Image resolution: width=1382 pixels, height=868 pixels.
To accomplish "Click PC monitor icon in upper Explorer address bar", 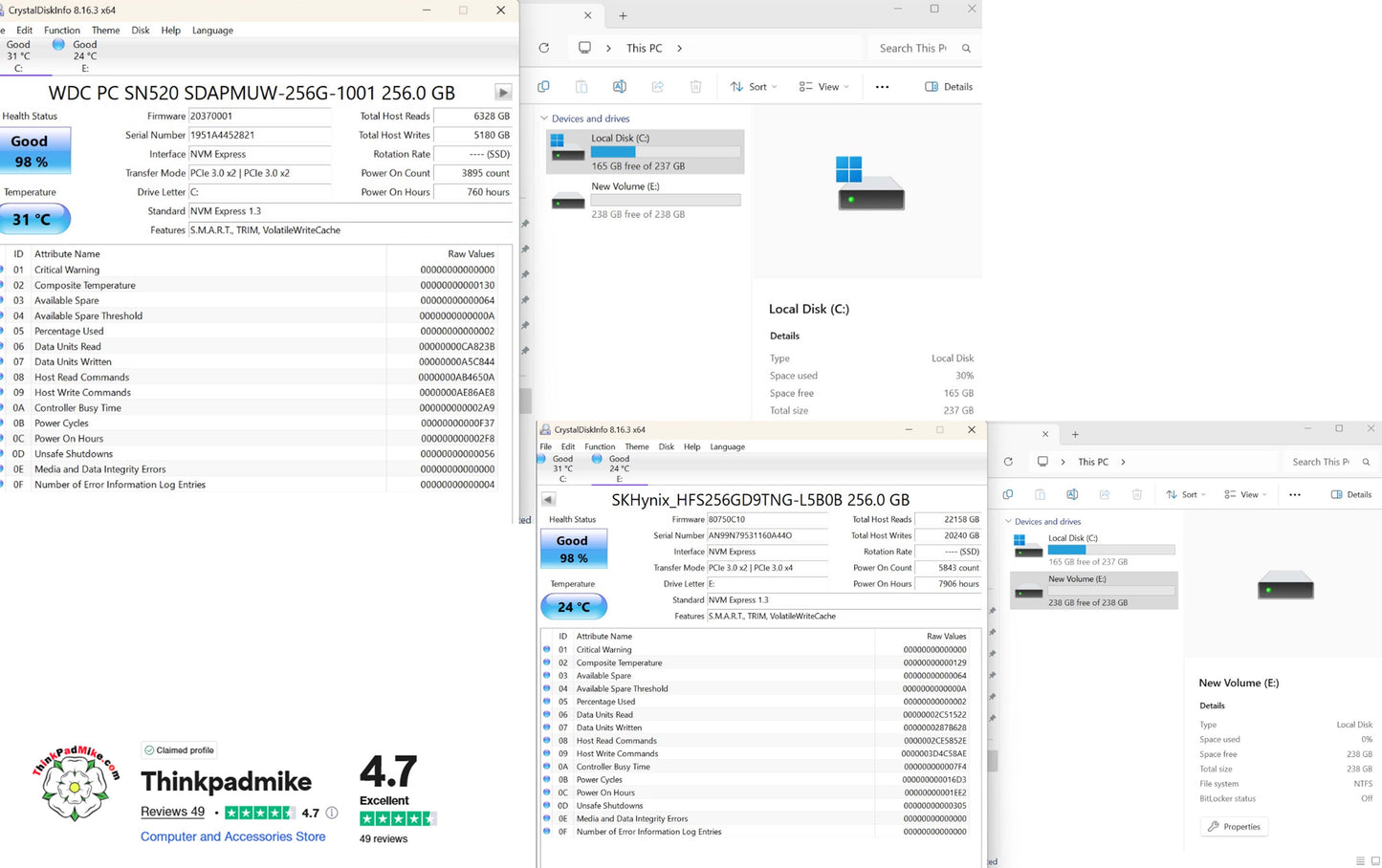I will 584,48.
